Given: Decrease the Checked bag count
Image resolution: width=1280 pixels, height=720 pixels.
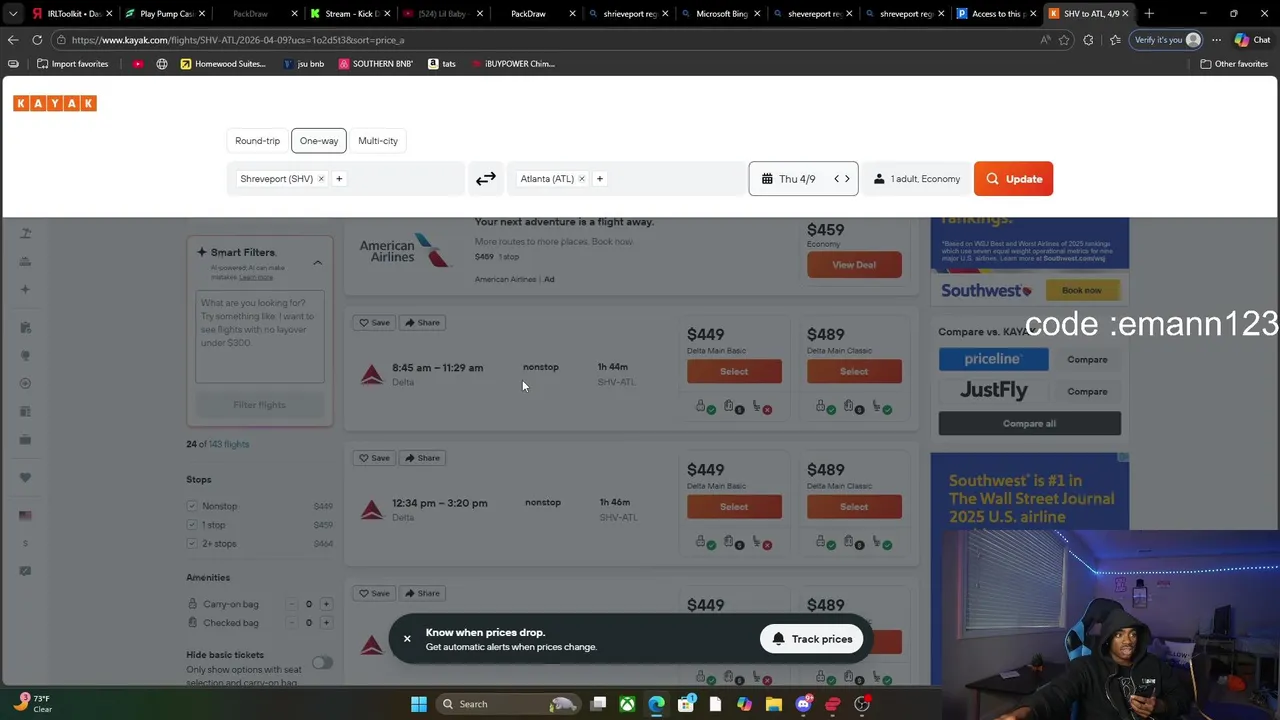Looking at the screenshot, I should (x=292, y=623).
